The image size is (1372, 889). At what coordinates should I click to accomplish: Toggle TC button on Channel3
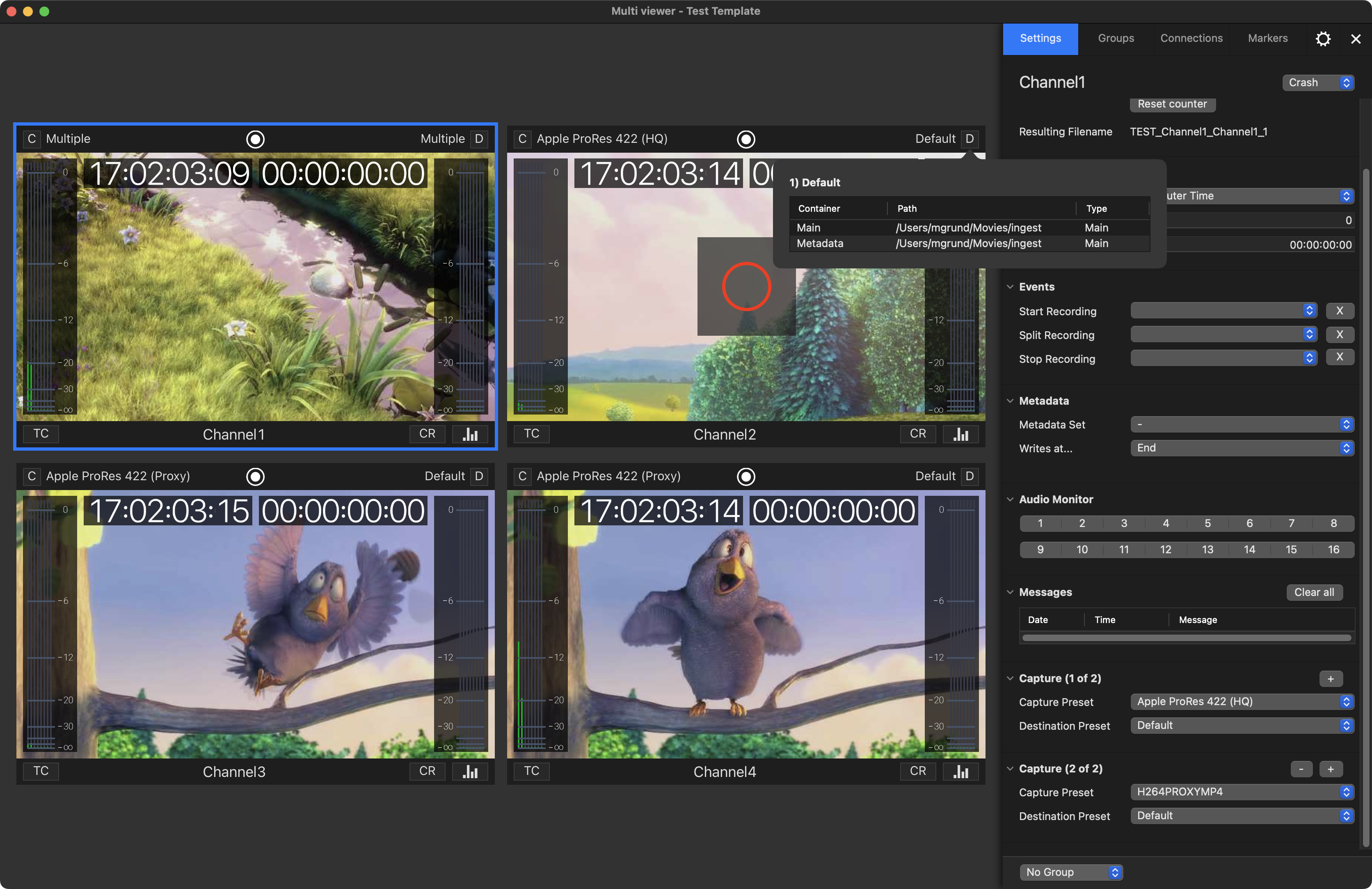(x=41, y=771)
